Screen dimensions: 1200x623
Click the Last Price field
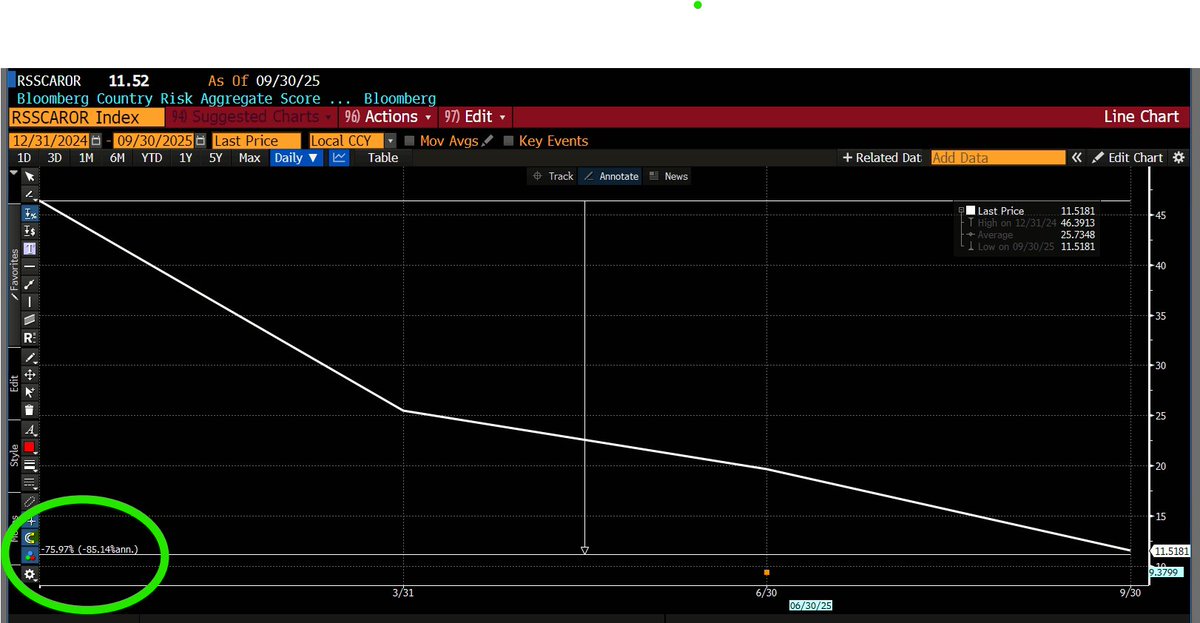(x=256, y=141)
